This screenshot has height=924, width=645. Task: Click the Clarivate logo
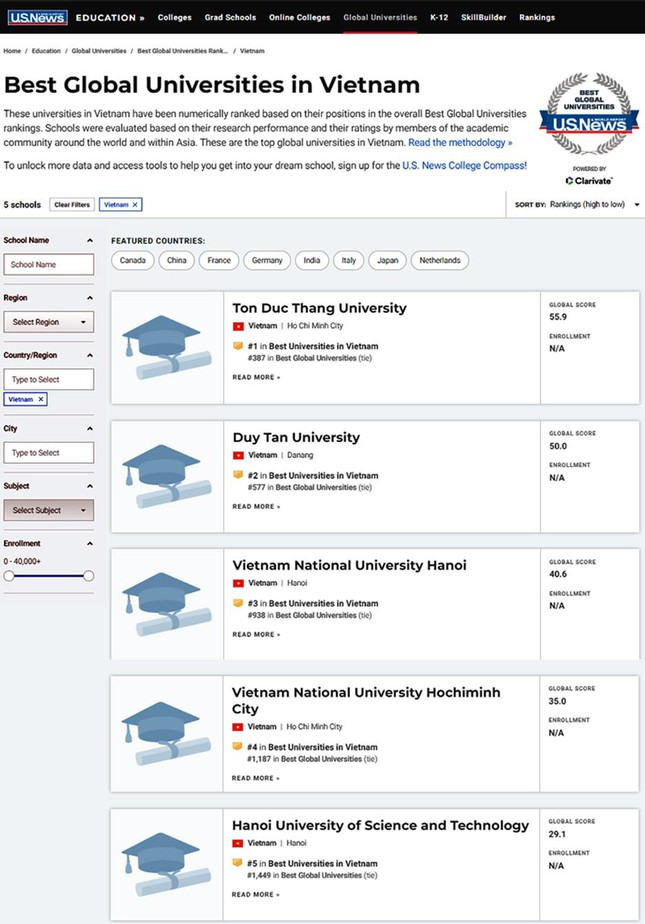click(589, 181)
